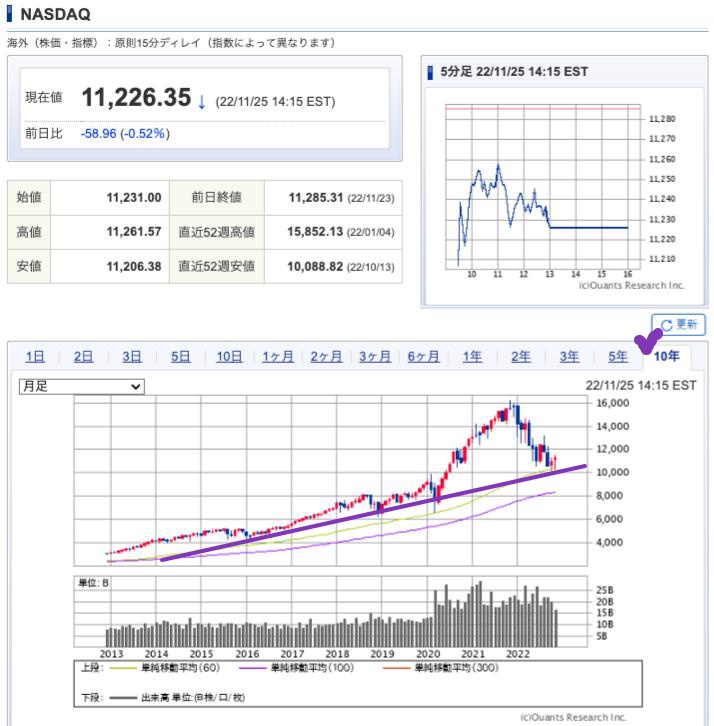714x726 pixels.
Task: Choose the 1年 chart range
Action: tap(472, 357)
